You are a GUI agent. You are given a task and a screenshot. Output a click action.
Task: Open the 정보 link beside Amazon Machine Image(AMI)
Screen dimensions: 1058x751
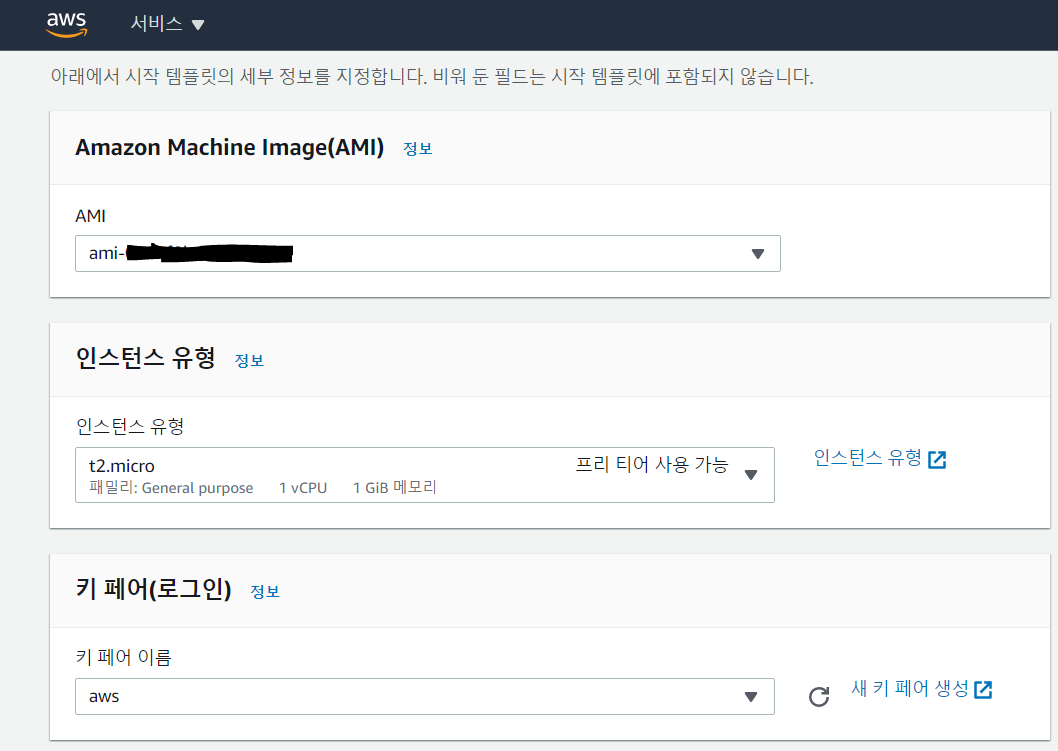point(417,148)
